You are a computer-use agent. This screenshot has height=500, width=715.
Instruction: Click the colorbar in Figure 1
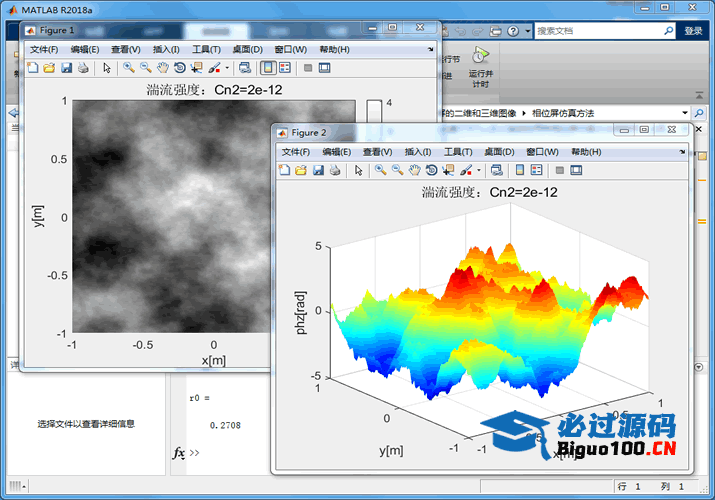(374, 111)
